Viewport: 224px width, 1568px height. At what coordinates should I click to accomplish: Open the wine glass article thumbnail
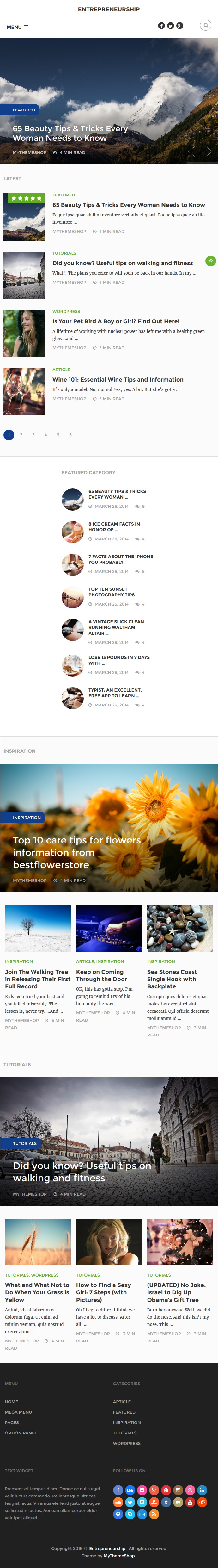(24, 391)
